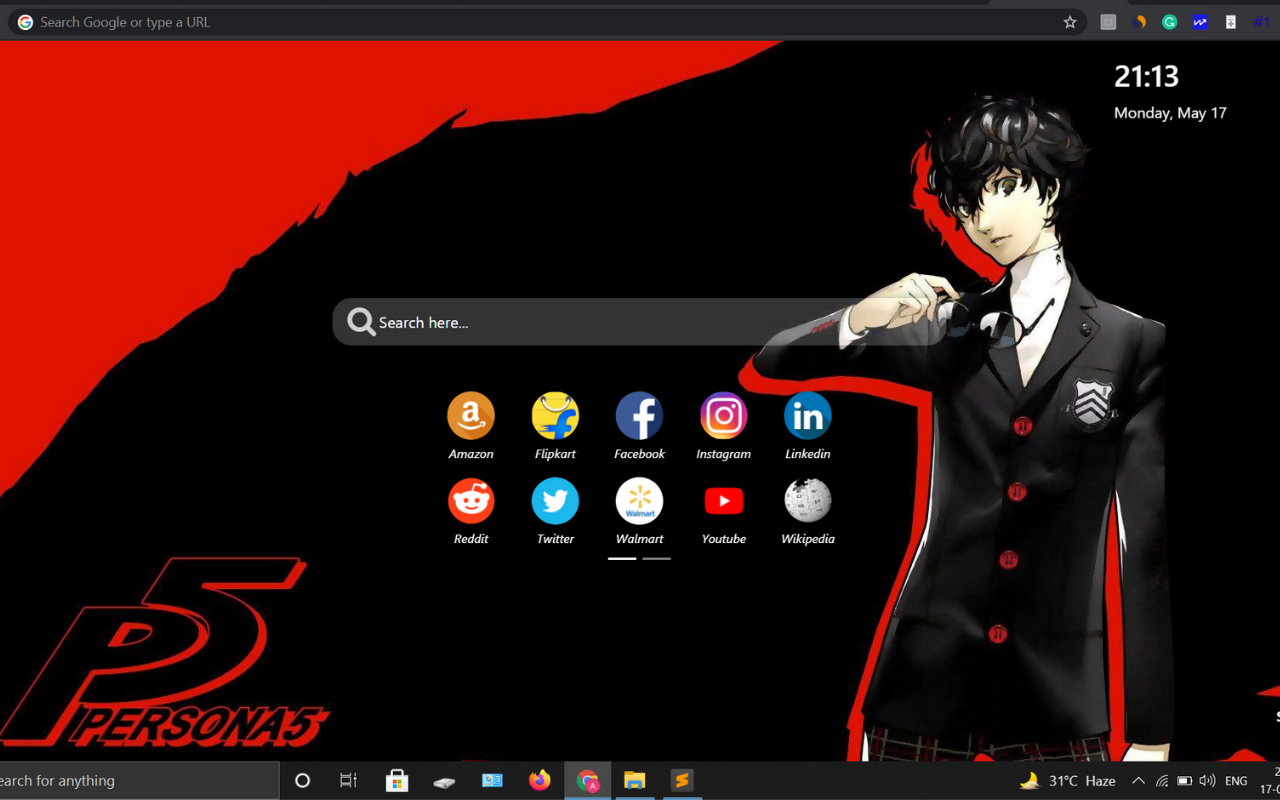The width and height of the screenshot is (1280, 800).
Task: Open the Walmart shortcut
Action: (x=639, y=501)
